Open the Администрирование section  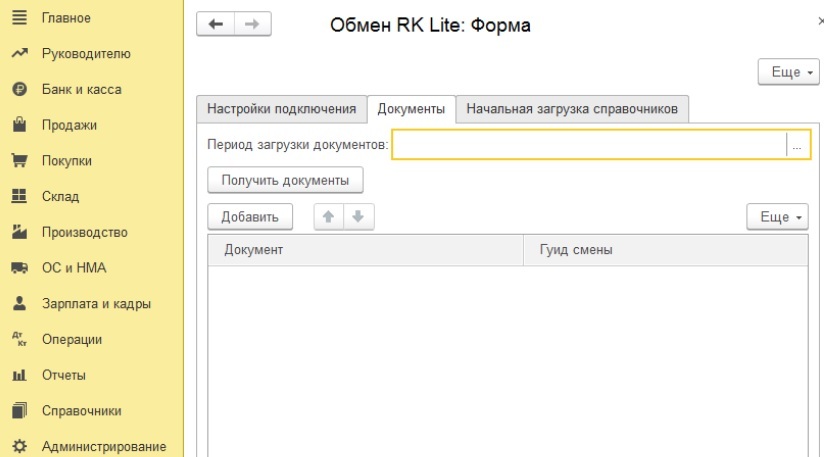[104, 446]
